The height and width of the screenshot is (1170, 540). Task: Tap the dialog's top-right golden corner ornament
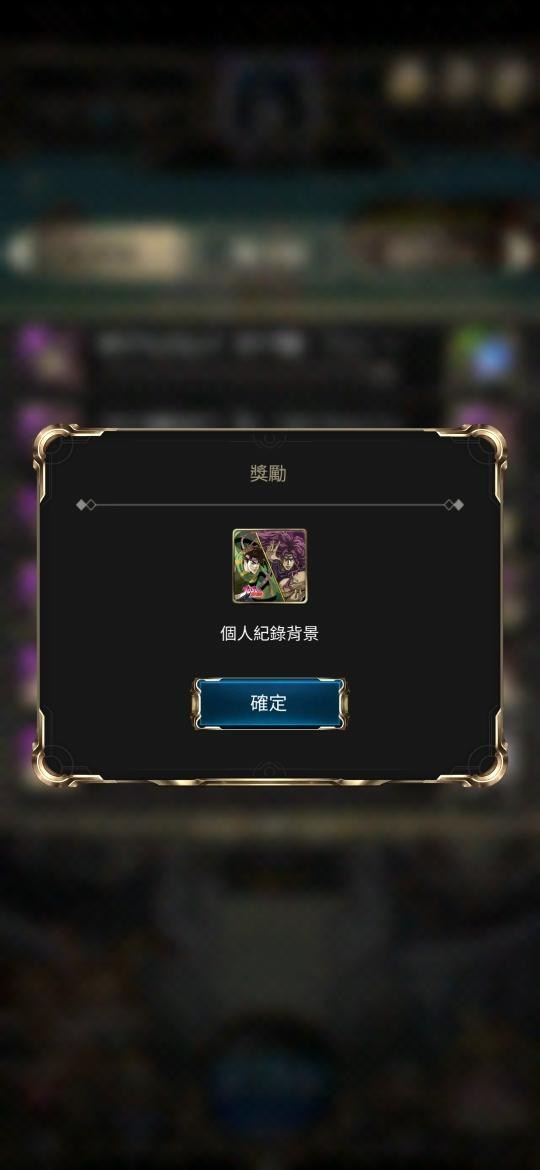pos(484,447)
